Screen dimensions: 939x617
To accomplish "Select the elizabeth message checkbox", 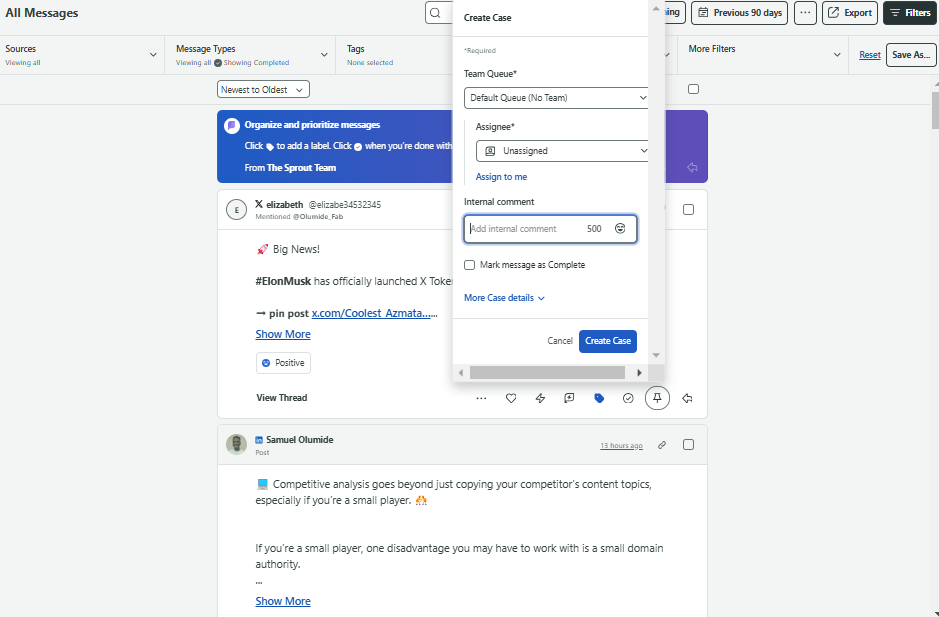I will click(x=689, y=210).
